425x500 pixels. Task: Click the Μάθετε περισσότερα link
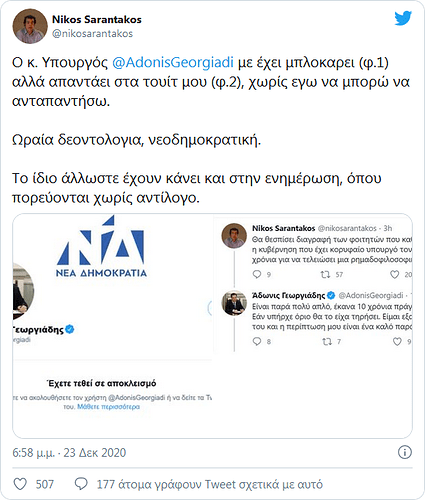pos(108,407)
